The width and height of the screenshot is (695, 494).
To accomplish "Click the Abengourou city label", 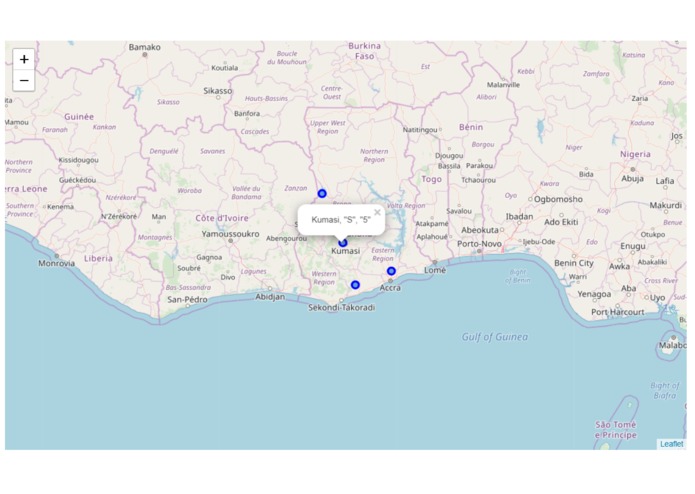I will coord(286,238).
